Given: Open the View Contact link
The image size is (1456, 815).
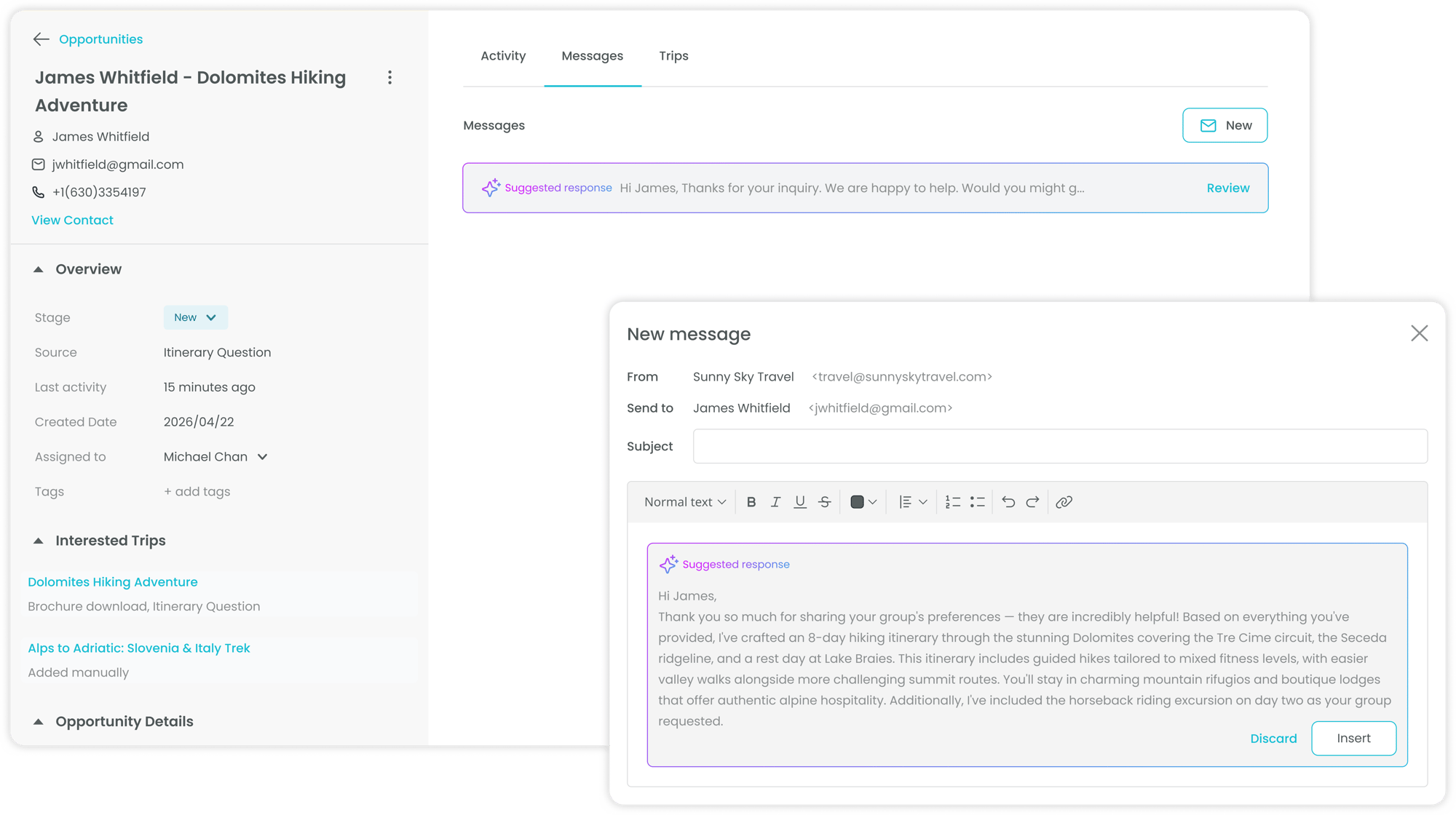Looking at the screenshot, I should 72,220.
